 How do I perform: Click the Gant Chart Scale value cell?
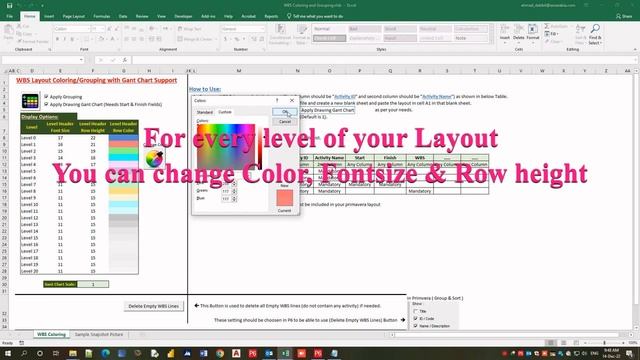[93, 284]
